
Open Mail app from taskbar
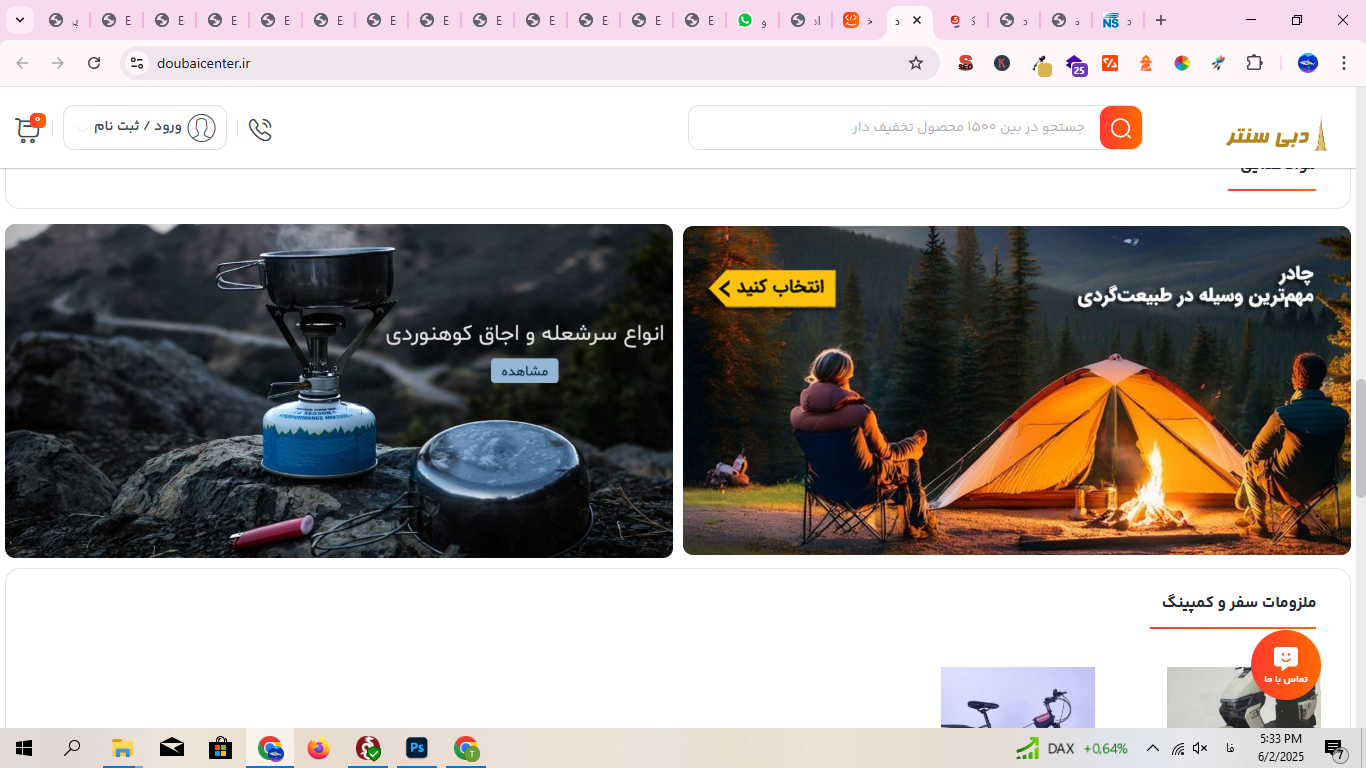click(172, 748)
